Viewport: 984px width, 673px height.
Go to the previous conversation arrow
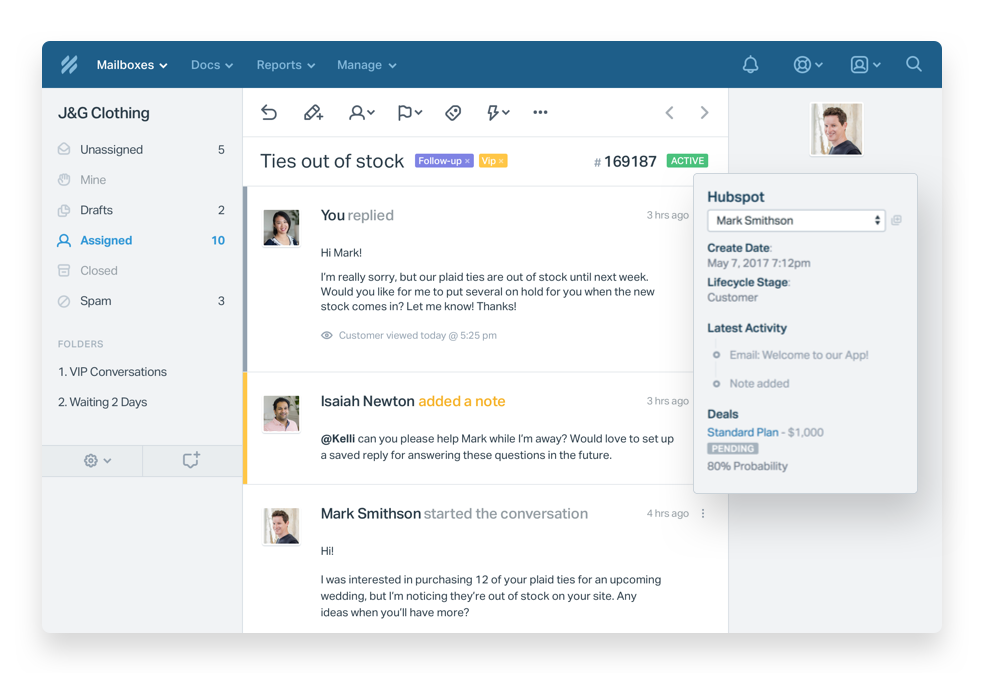(x=670, y=113)
